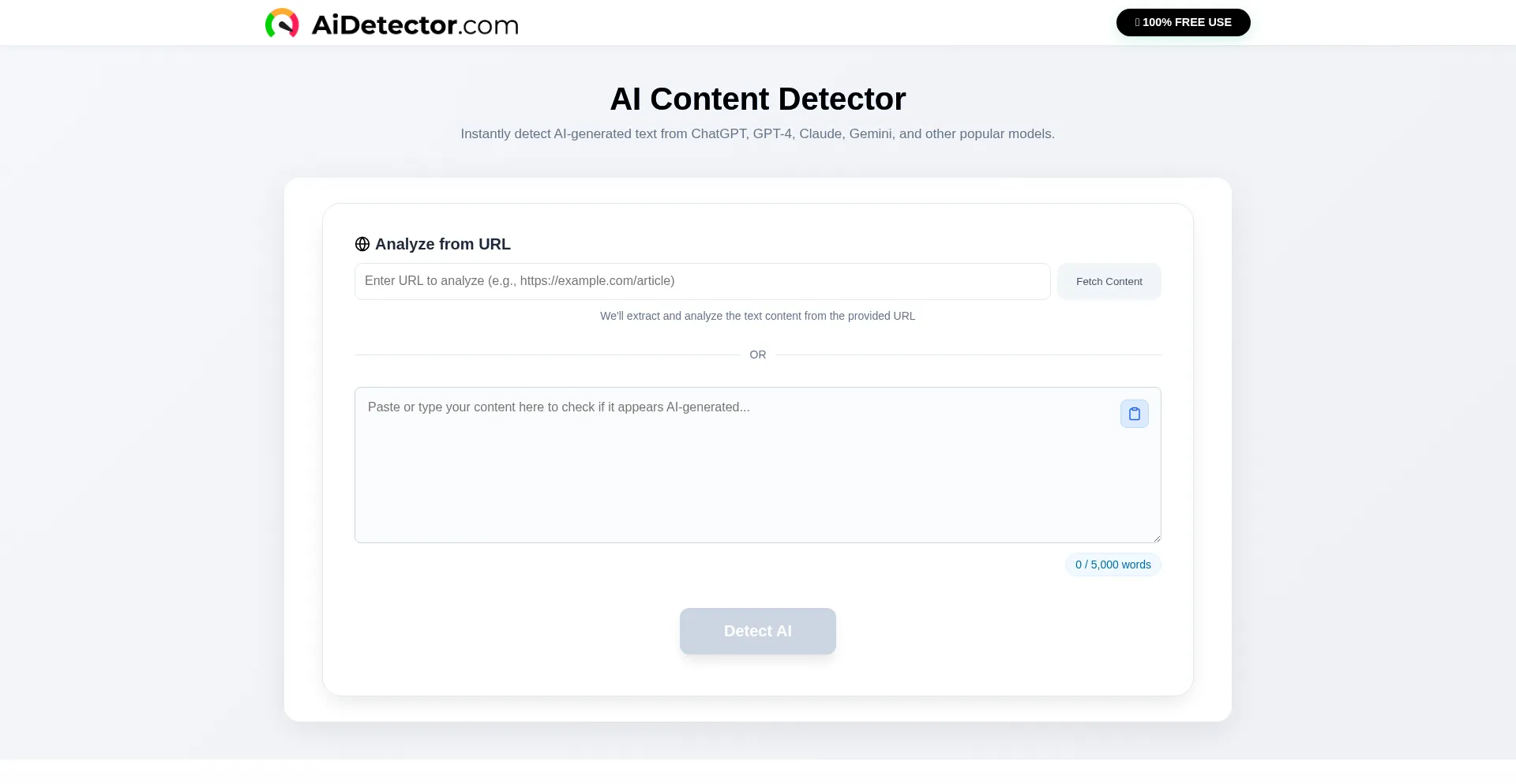Click the Analyze from URL section title

click(x=442, y=245)
